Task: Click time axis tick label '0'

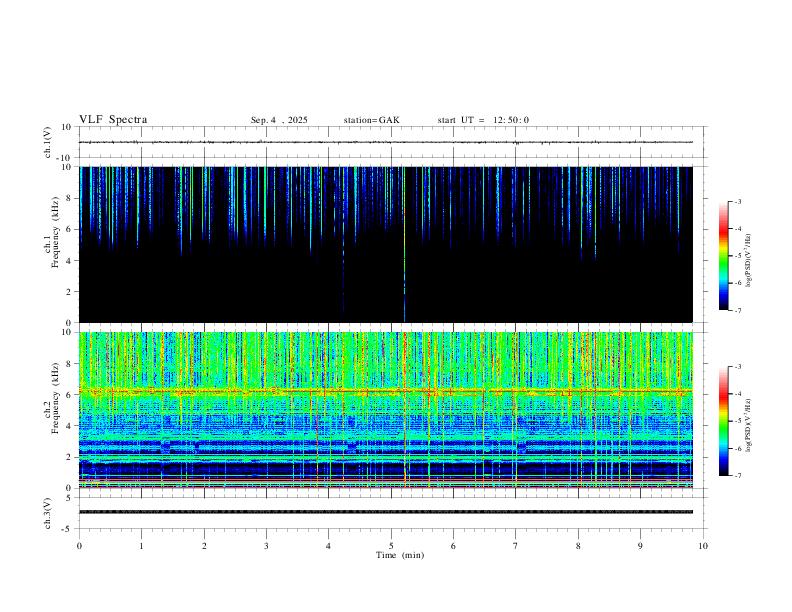Action: click(x=79, y=546)
